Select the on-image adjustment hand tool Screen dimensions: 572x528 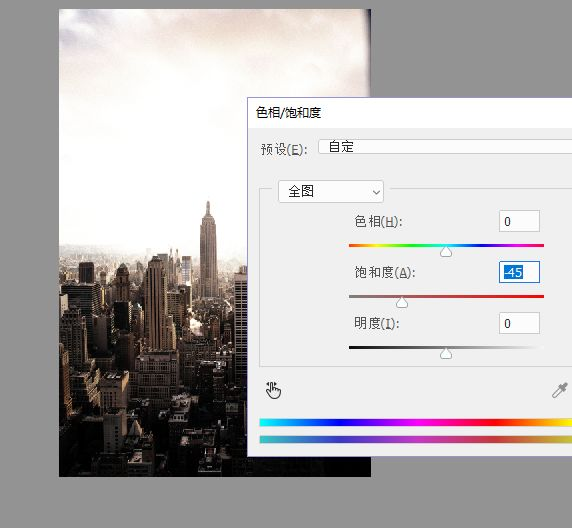(273, 390)
